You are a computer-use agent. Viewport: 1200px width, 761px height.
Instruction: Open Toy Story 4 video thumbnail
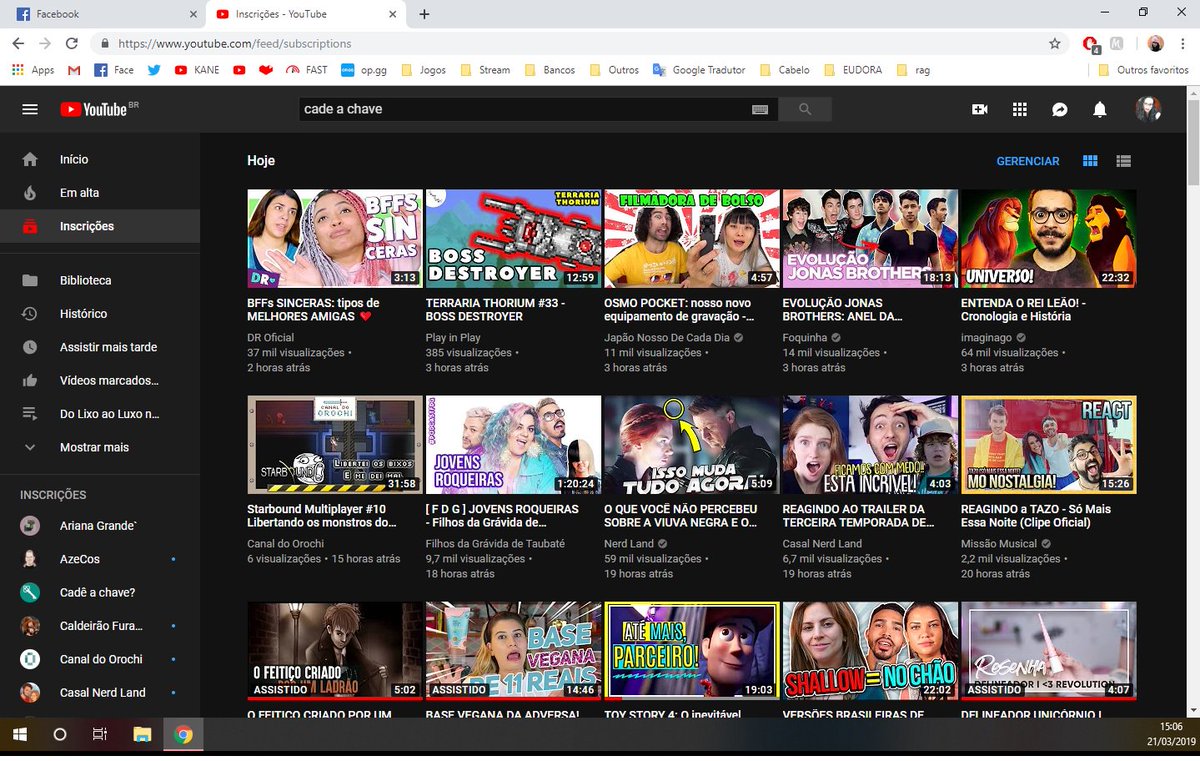[x=691, y=651]
